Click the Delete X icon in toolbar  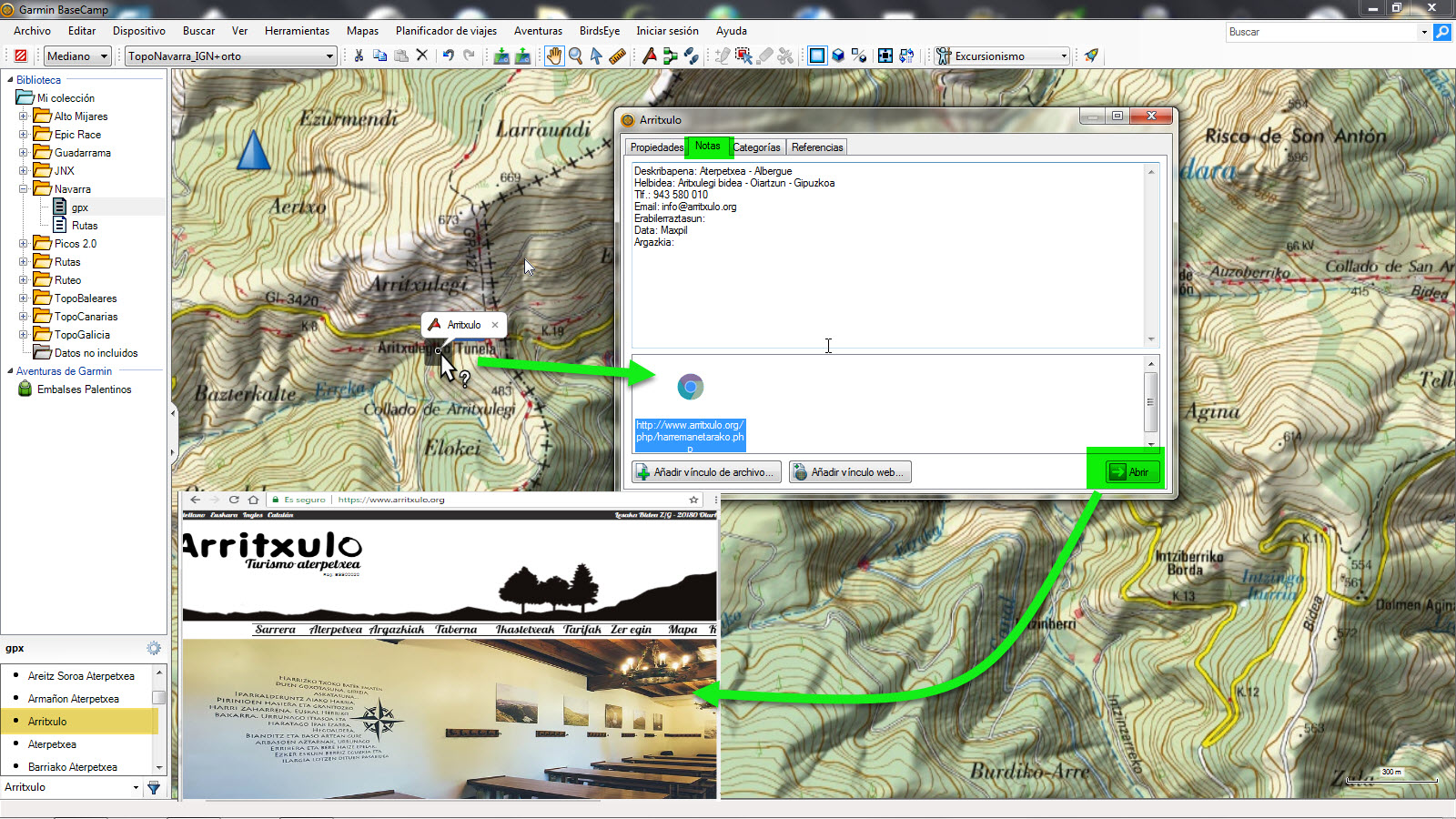click(x=421, y=56)
